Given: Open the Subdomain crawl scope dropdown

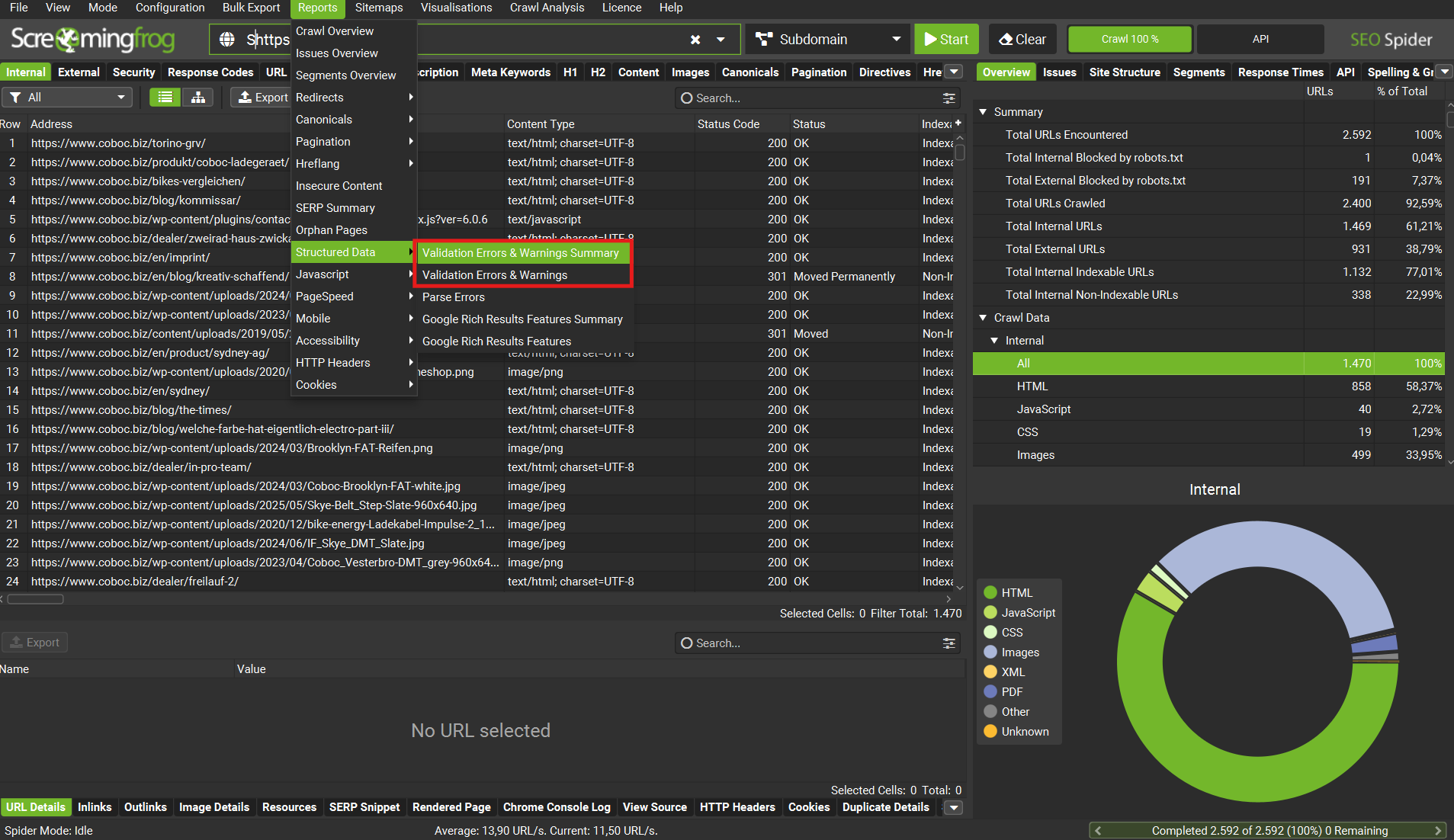Looking at the screenshot, I should pos(830,39).
